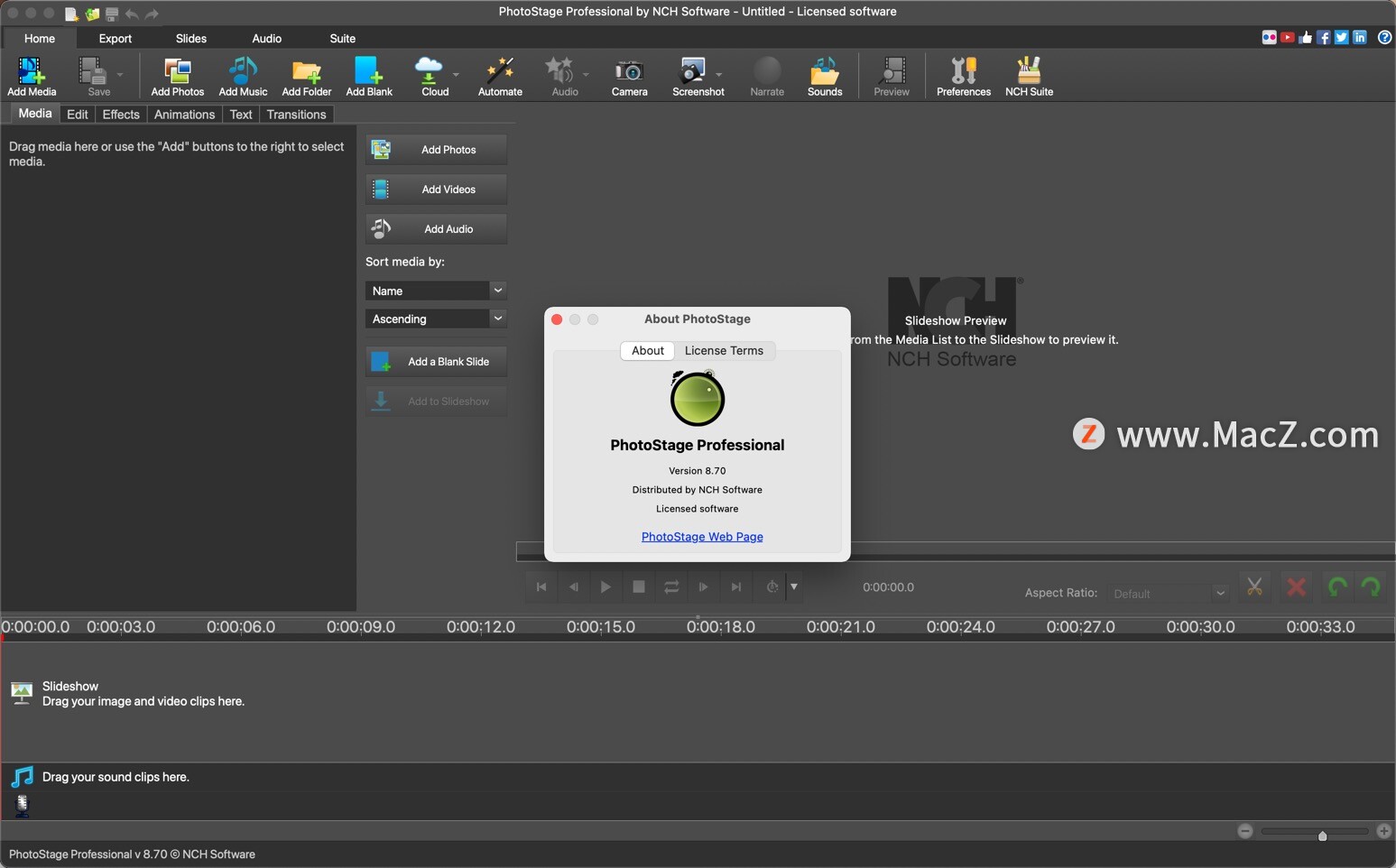Click Add Photos in the top toolbar
Viewport: 1396px width, 868px height.
(x=178, y=77)
